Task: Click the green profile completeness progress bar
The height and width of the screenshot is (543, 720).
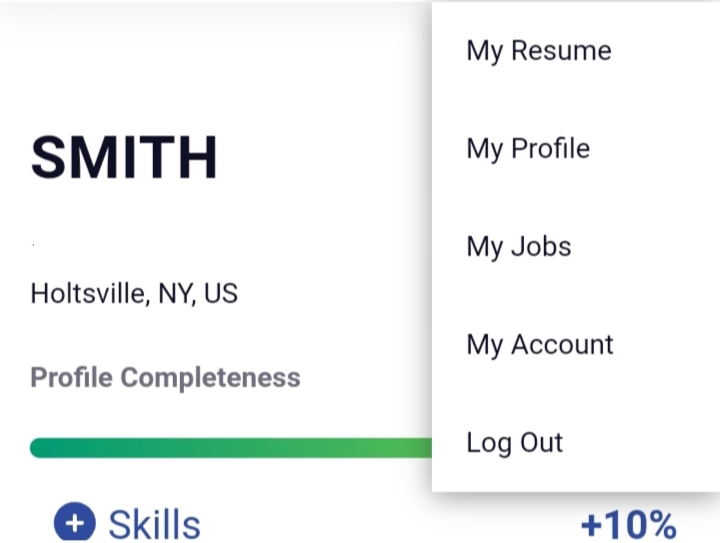Action: [x=231, y=448]
